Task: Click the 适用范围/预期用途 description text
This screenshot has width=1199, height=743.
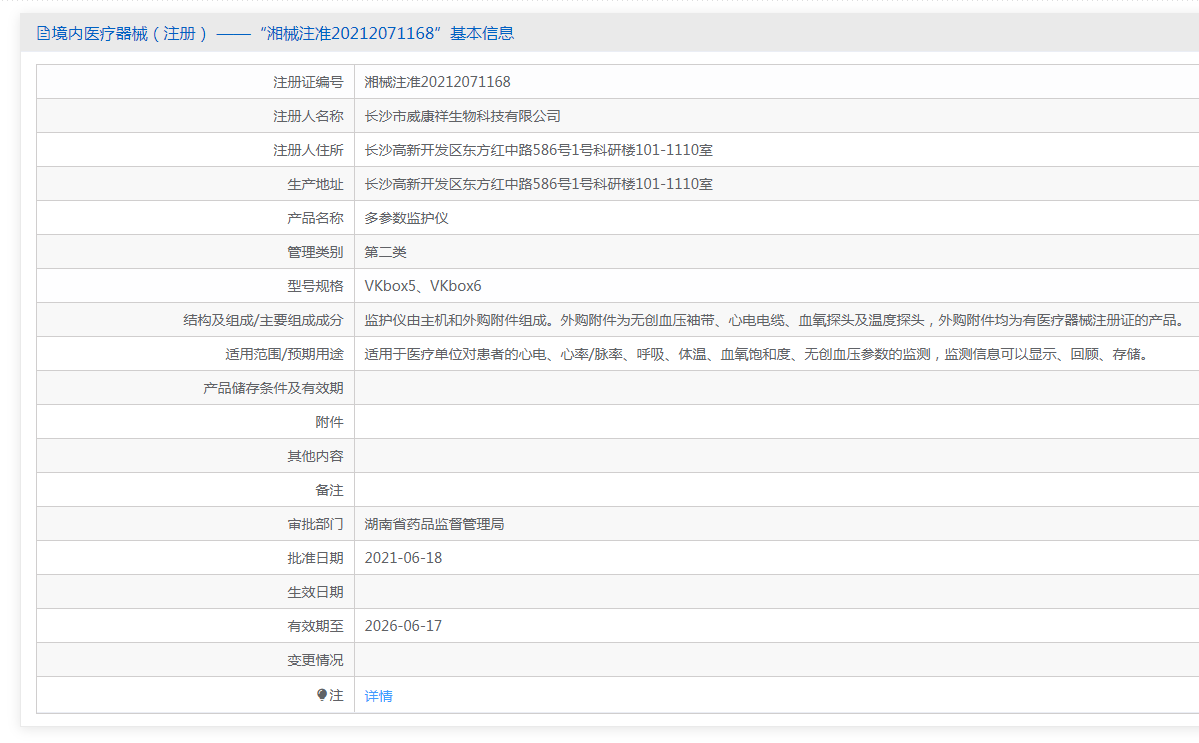Action: (755, 354)
